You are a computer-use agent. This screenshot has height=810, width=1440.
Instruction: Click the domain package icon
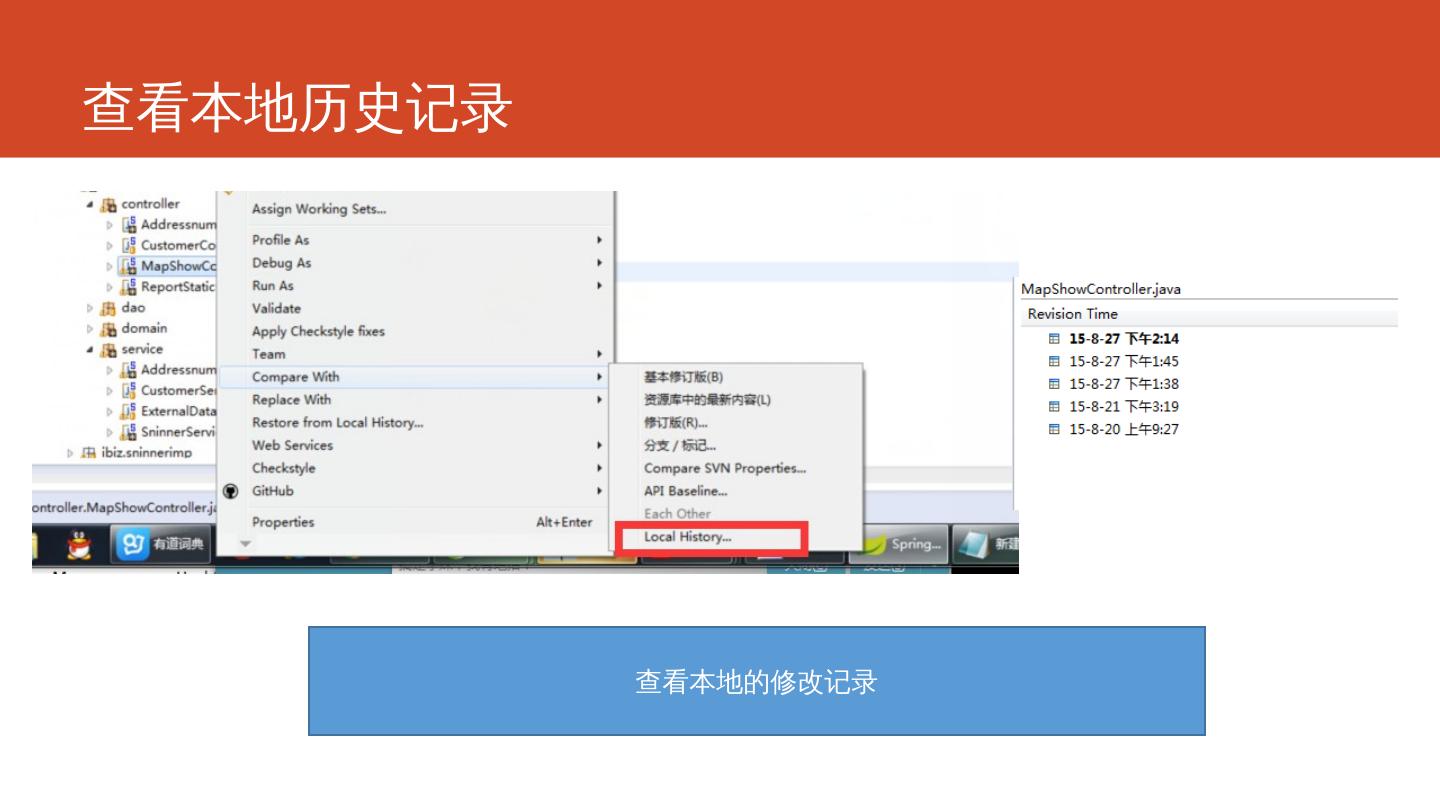[x=108, y=329]
